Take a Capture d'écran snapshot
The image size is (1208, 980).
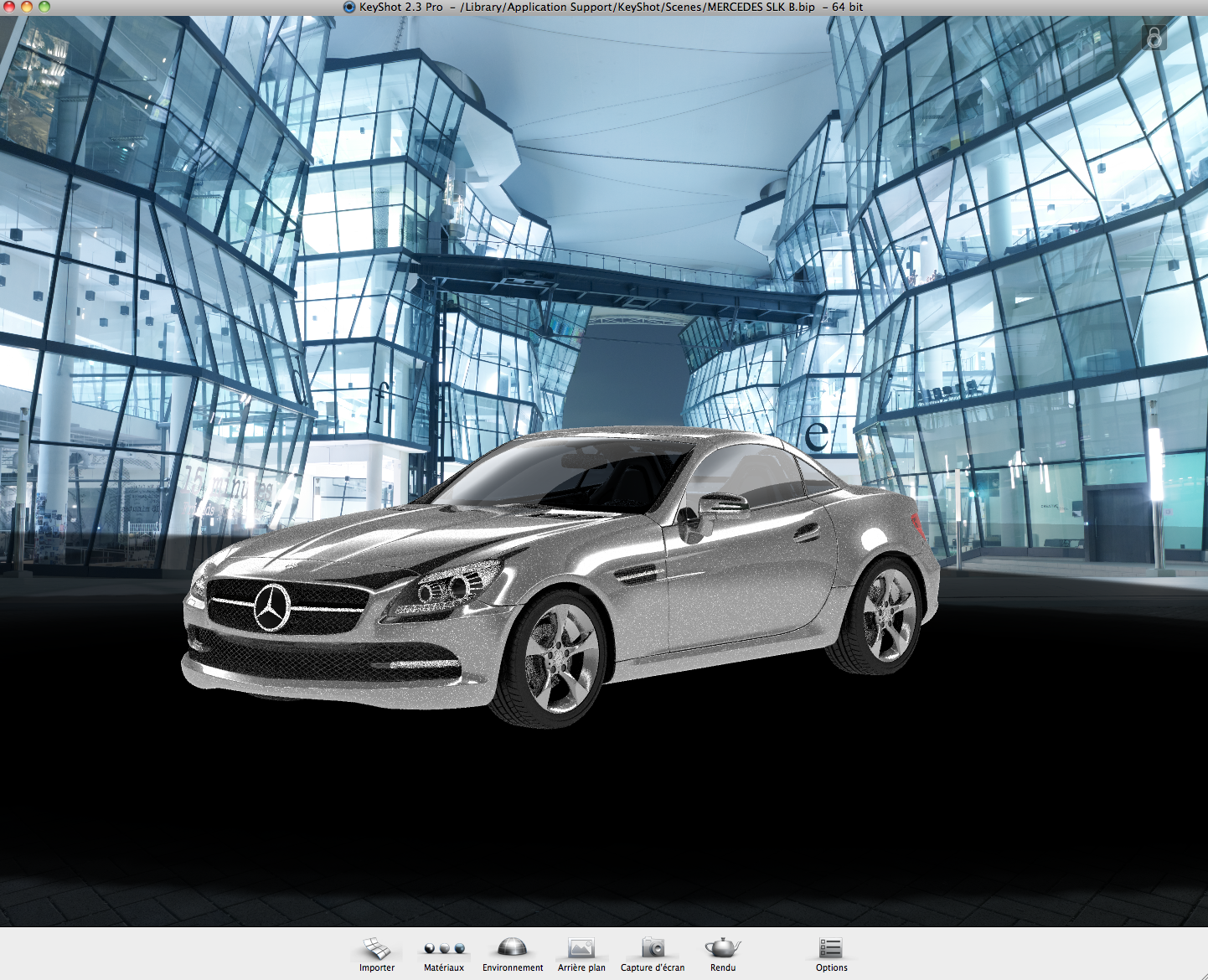[652, 949]
